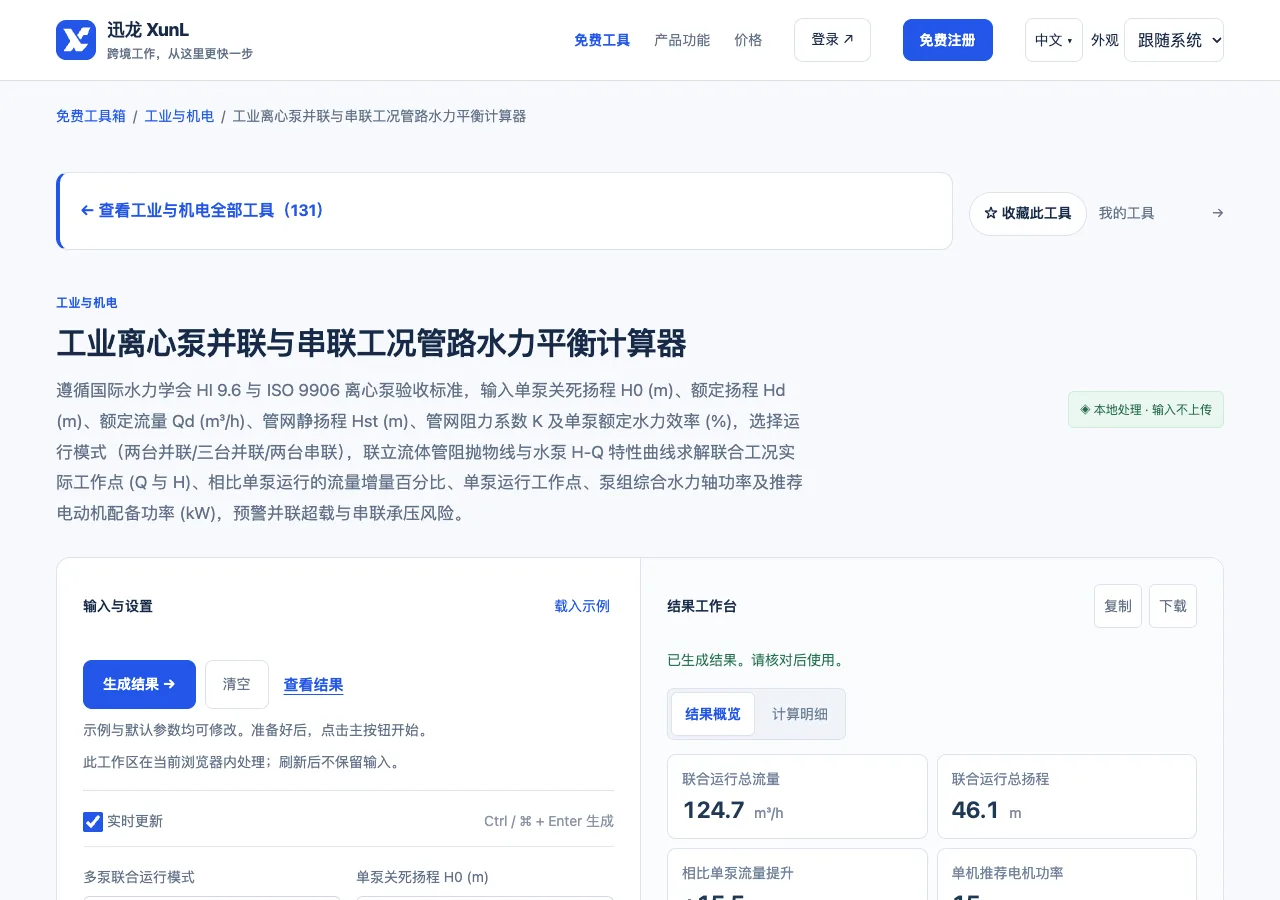Click the 联合运行总流量 124.7 result card
1280x900 pixels.
pos(797,796)
